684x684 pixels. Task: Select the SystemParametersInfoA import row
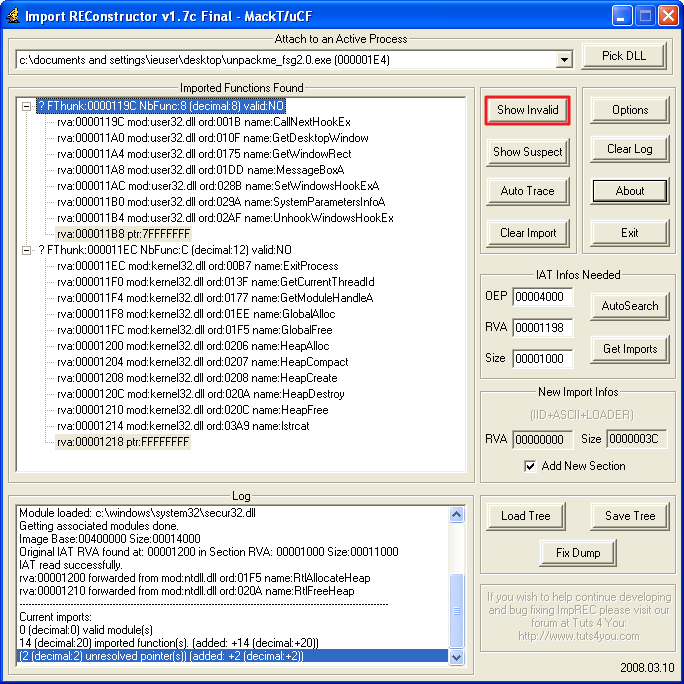[x=221, y=202]
